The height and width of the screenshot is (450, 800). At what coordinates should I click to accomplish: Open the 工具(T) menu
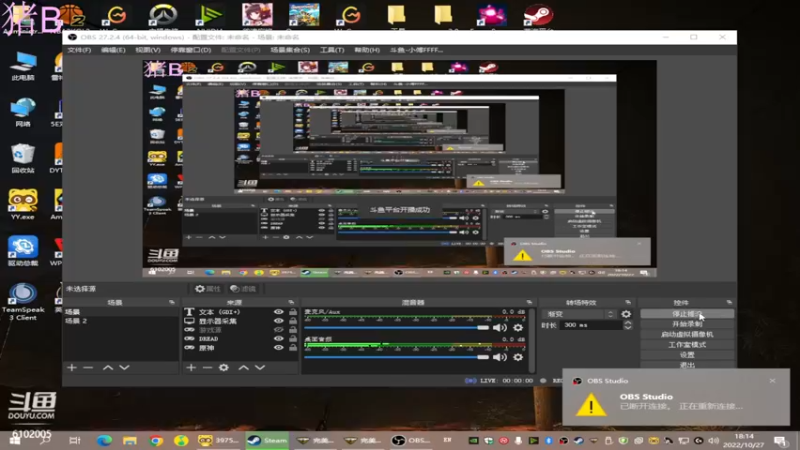tap(332, 50)
